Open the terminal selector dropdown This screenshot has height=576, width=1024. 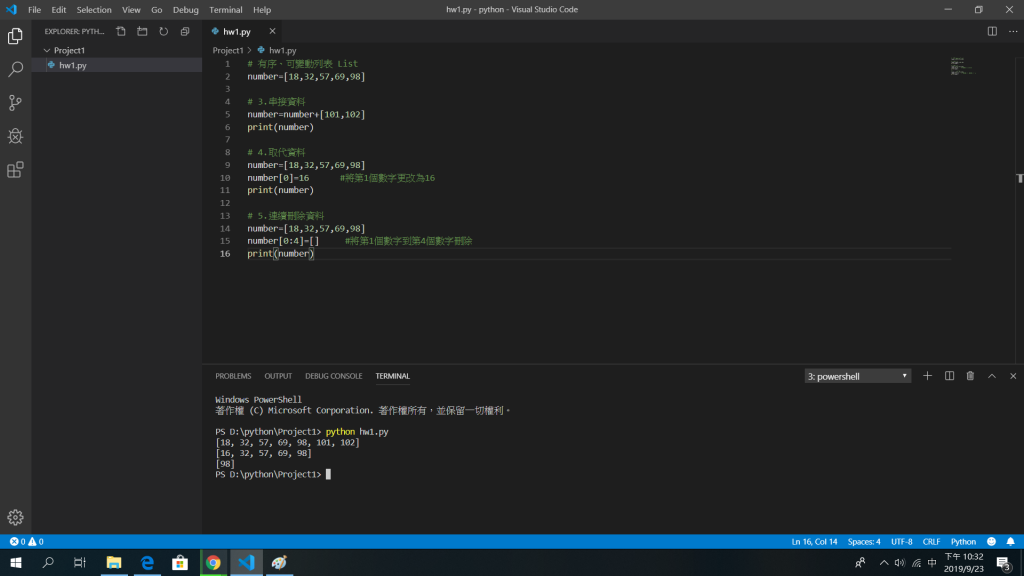click(858, 376)
